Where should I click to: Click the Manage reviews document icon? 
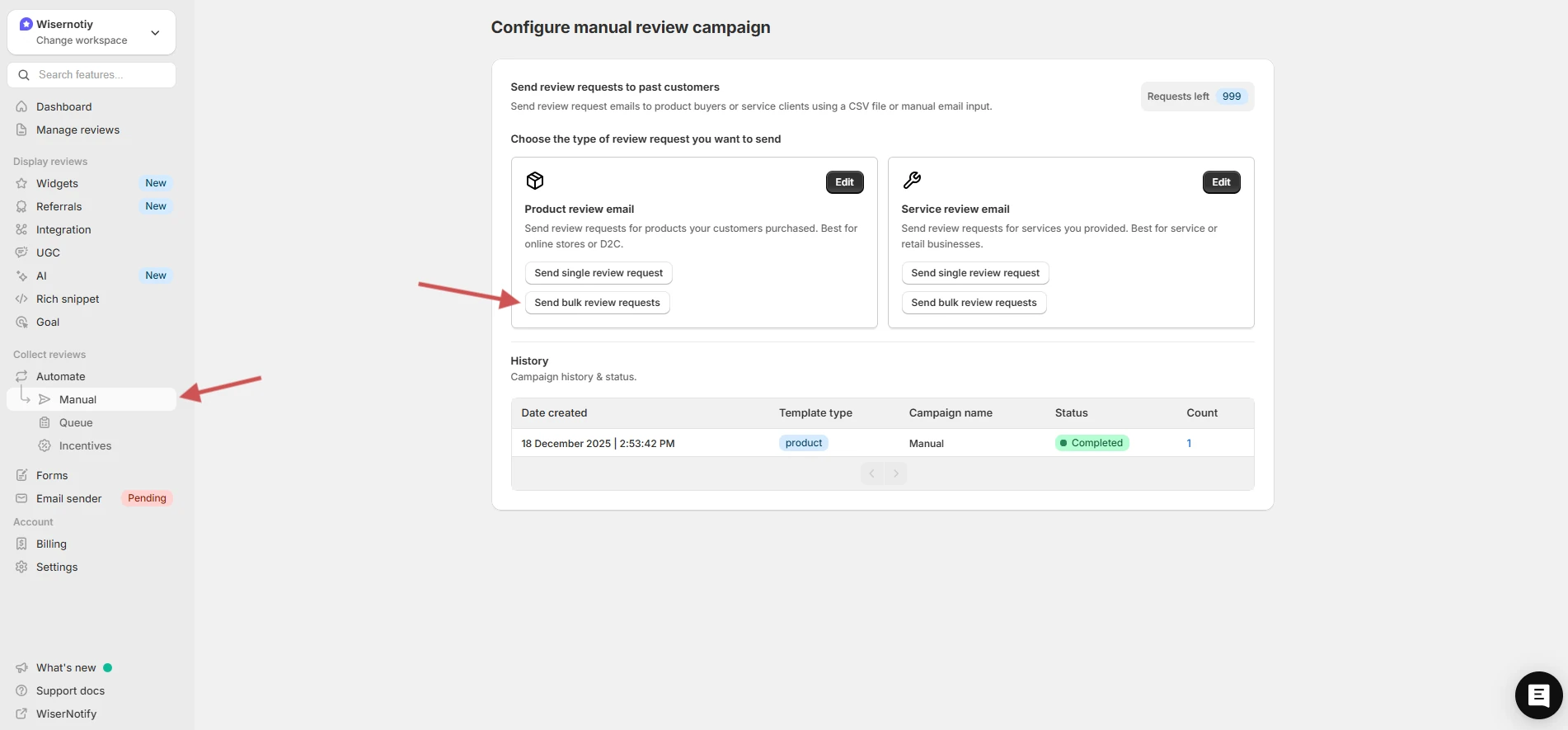coord(21,130)
